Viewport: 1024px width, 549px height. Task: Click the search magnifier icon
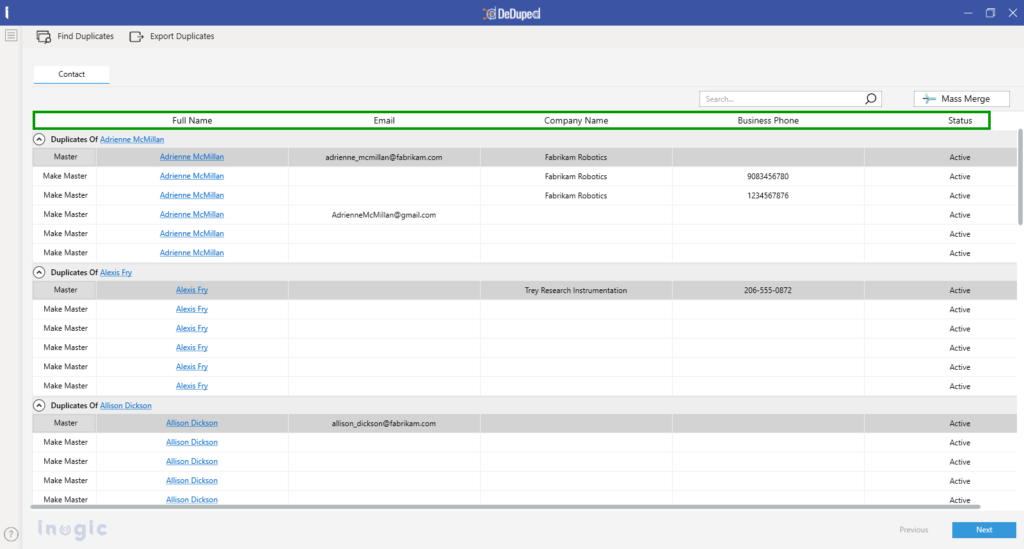[x=871, y=99]
